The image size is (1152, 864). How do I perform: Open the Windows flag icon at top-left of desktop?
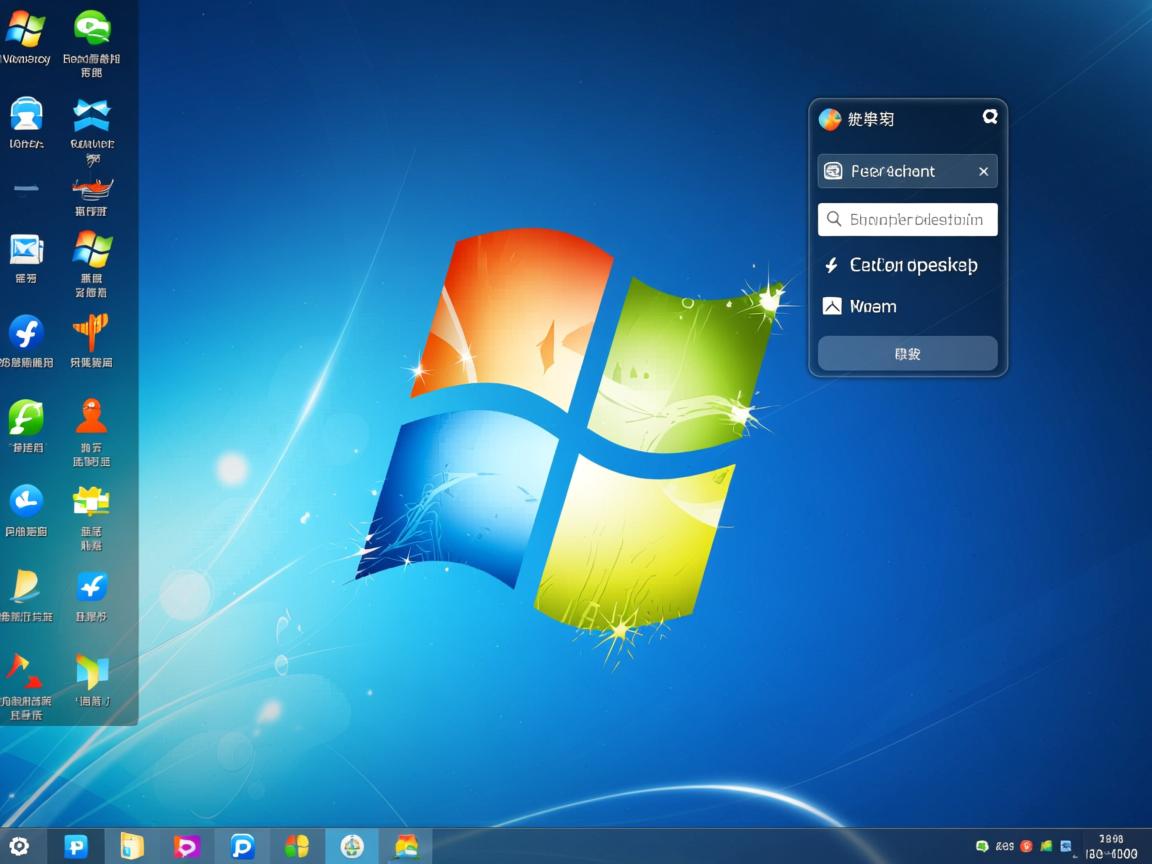(25, 30)
